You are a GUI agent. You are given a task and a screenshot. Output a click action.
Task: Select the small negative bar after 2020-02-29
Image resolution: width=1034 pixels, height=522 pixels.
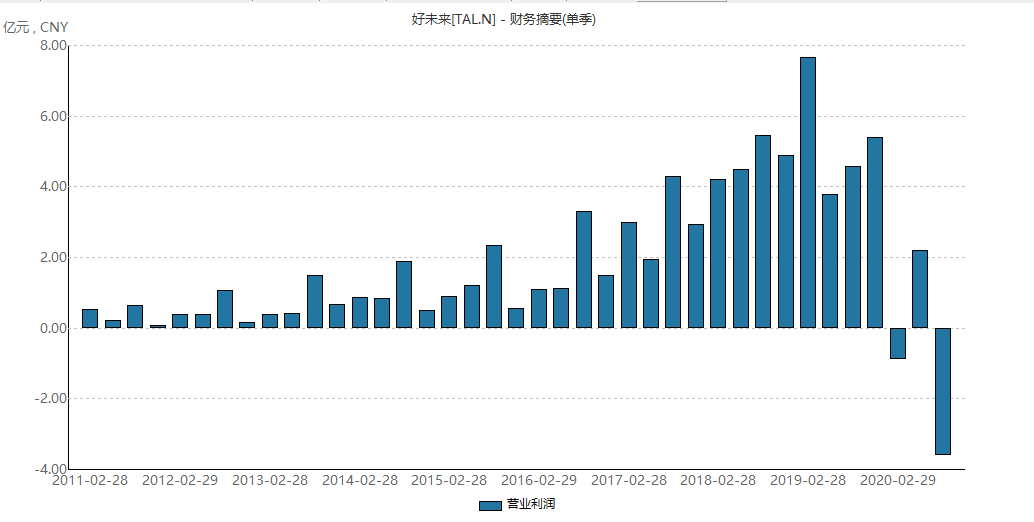[x=897, y=343]
